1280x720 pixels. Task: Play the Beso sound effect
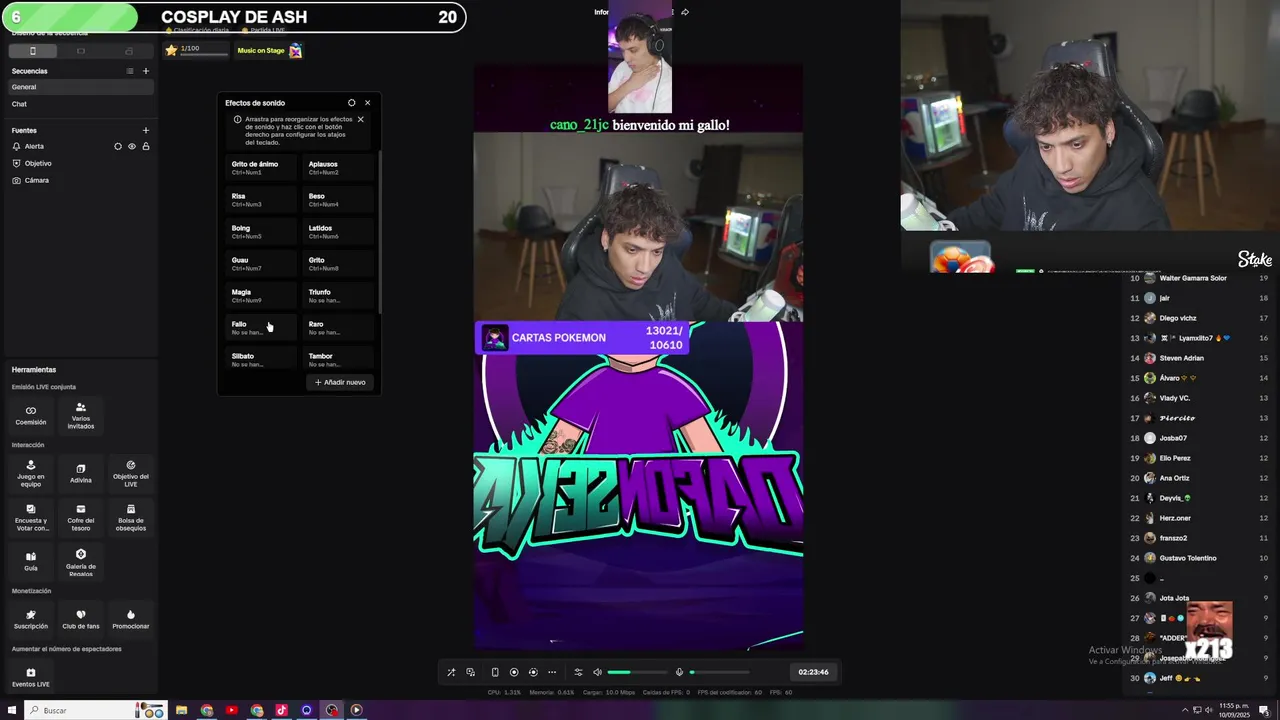tap(338, 199)
